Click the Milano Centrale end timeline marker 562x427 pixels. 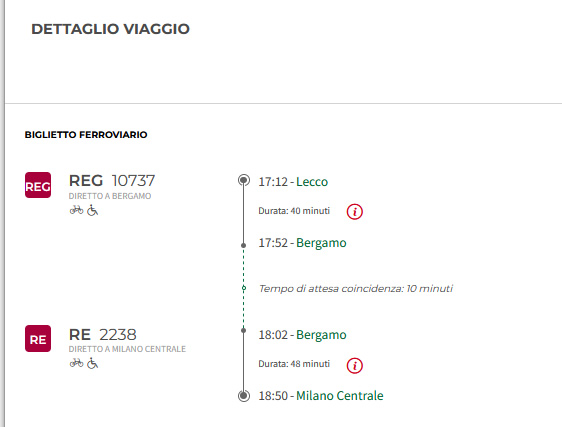[x=244, y=396]
